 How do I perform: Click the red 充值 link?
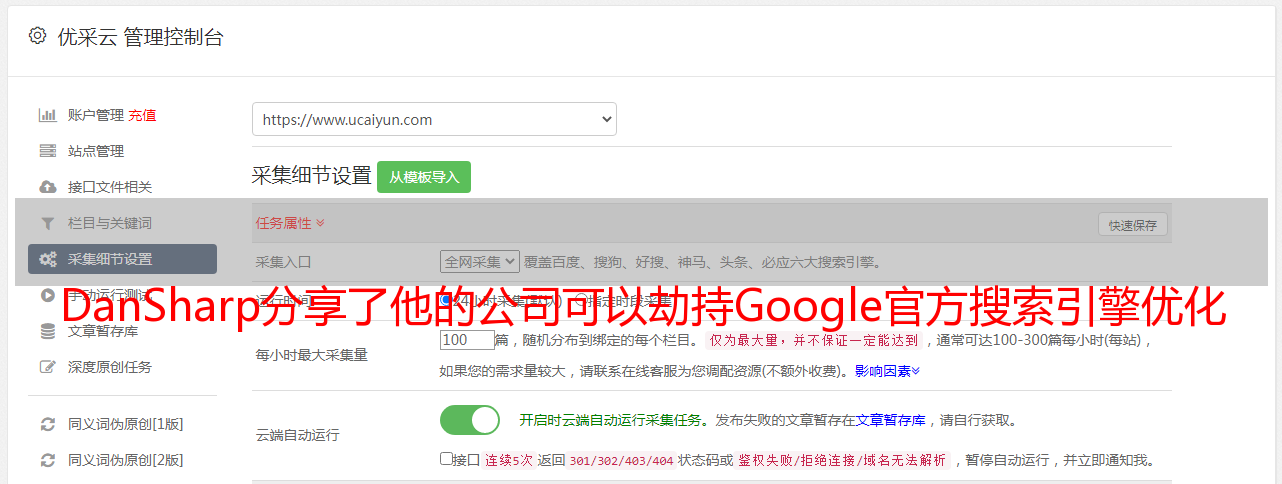(142, 115)
